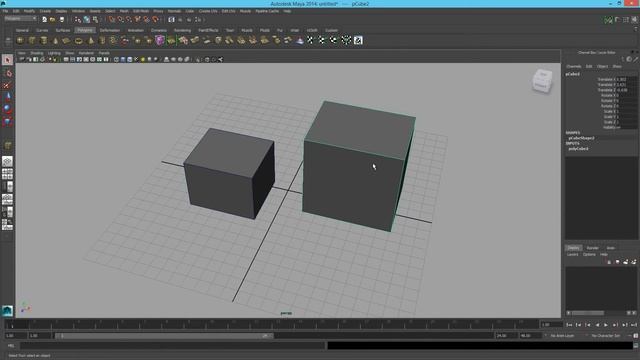Open Channels menu in Channel Box

coord(573,66)
